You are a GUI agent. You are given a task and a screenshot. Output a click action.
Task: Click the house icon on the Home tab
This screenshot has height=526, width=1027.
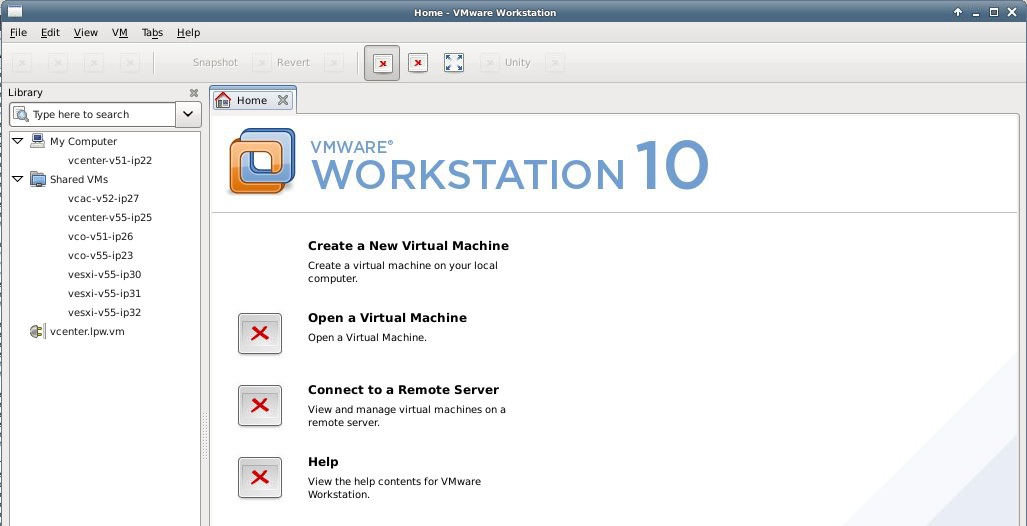[x=223, y=100]
